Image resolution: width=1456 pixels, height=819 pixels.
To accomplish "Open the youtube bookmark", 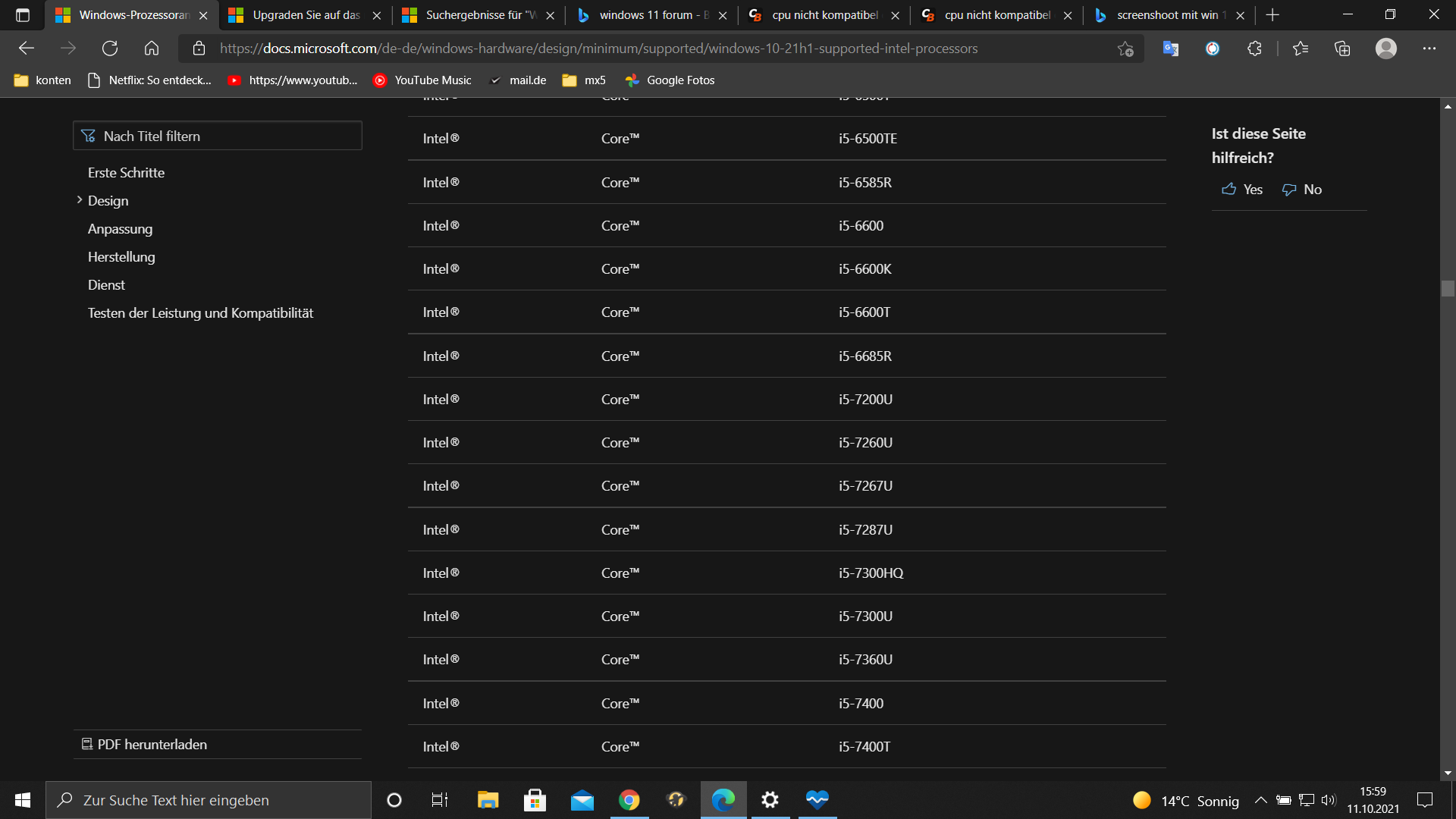I will click(x=293, y=80).
